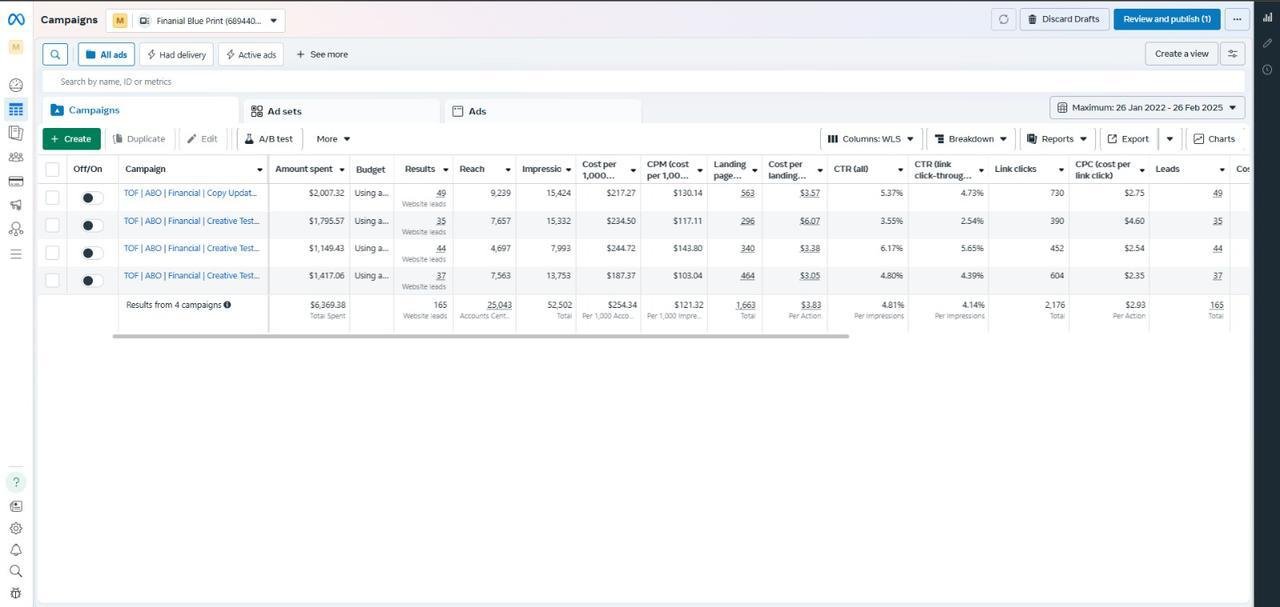Switch to the Ad sets tab
1280x607 pixels.
pyautogui.click(x=283, y=110)
